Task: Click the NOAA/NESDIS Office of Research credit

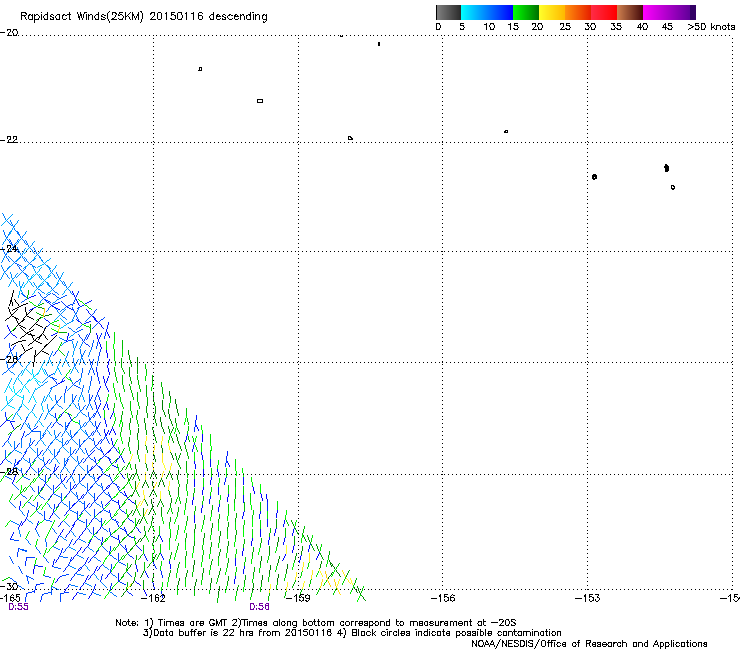Action: click(589, 644)
